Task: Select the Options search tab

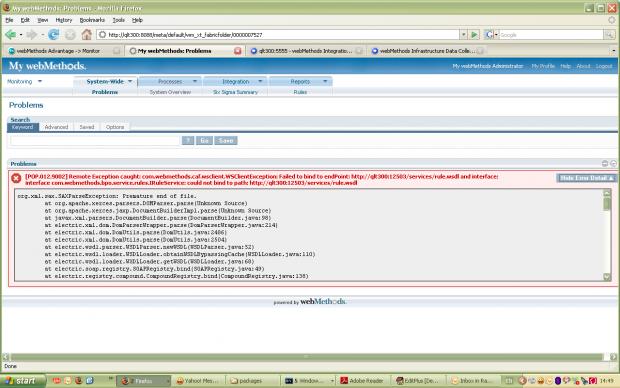Action: click(115, 127)
